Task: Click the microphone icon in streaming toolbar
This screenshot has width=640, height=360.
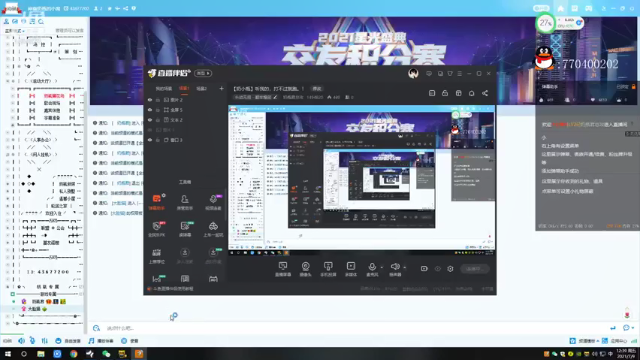Action: pos(372,267)
